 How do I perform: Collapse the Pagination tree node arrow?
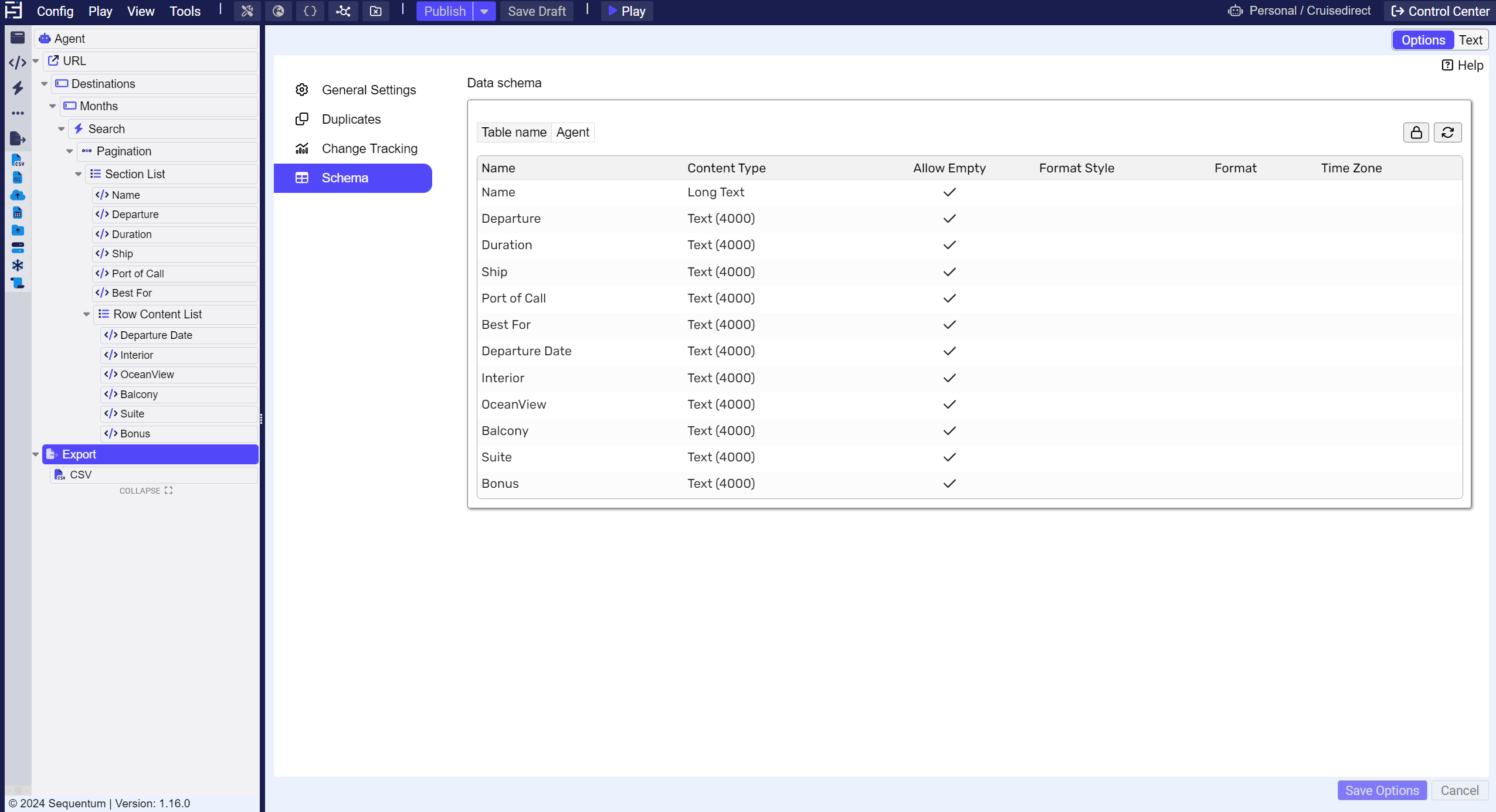point(70,151)
